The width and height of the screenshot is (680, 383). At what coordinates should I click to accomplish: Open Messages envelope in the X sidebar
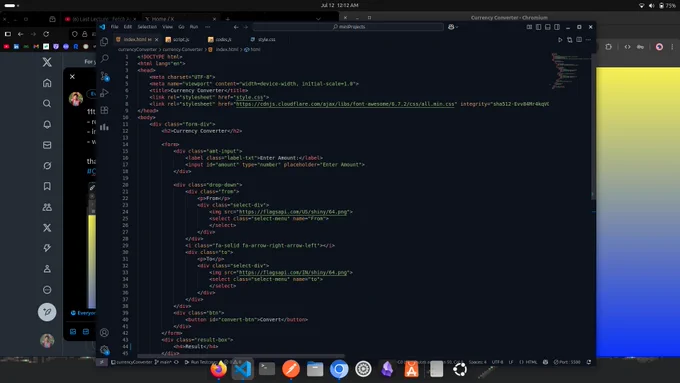47,145
